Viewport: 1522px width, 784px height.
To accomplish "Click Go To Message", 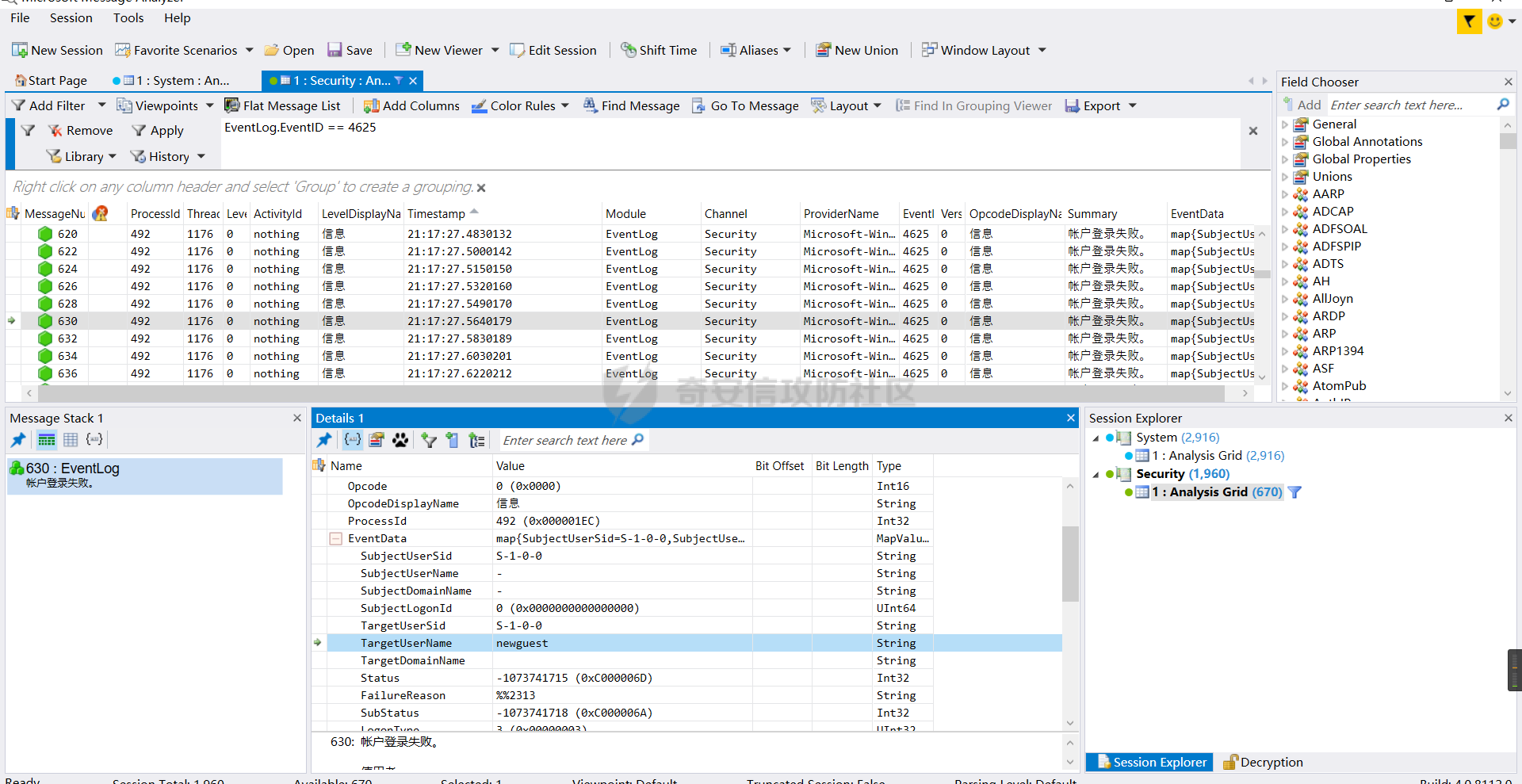I will [x=745, y=105].
